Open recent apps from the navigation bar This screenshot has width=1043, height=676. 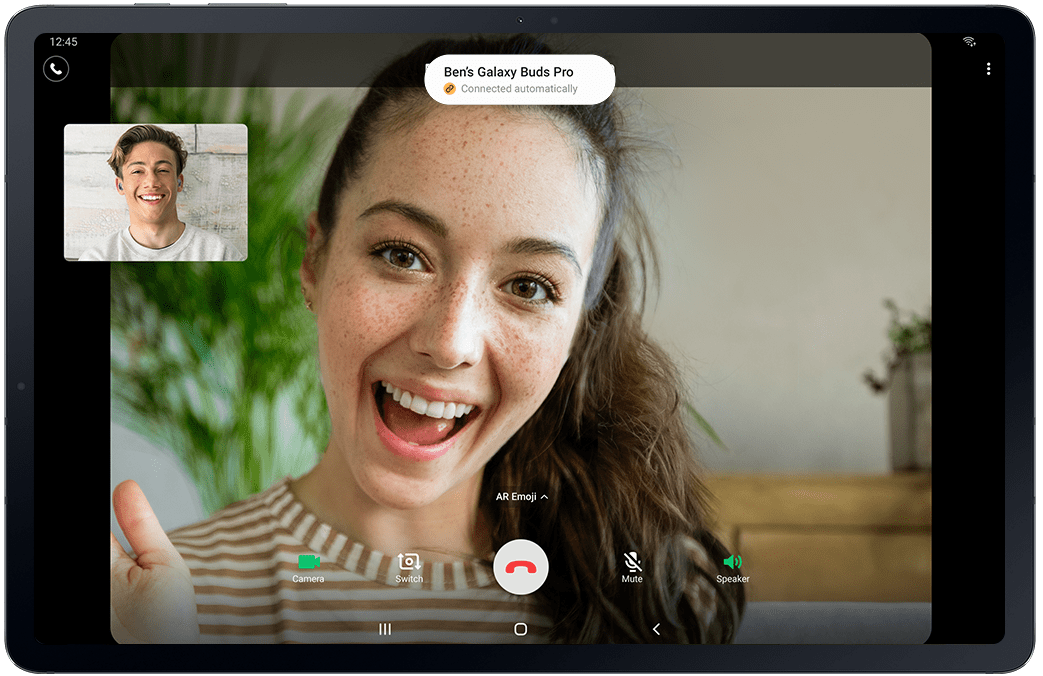(384, 629)
